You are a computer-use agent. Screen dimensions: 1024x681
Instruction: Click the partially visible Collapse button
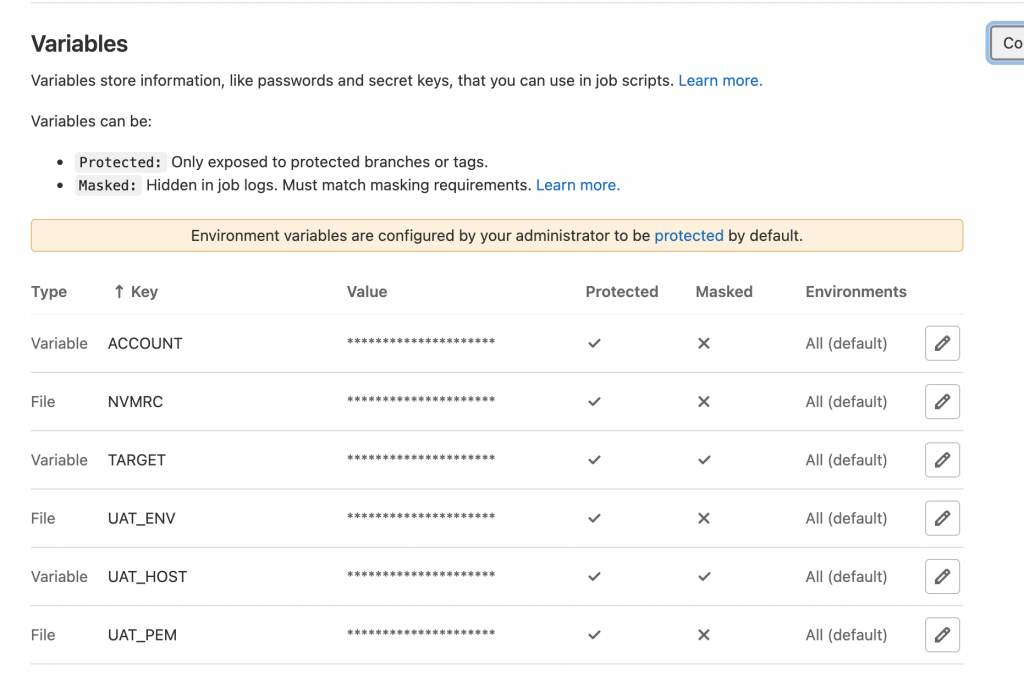click(1006, 44)
